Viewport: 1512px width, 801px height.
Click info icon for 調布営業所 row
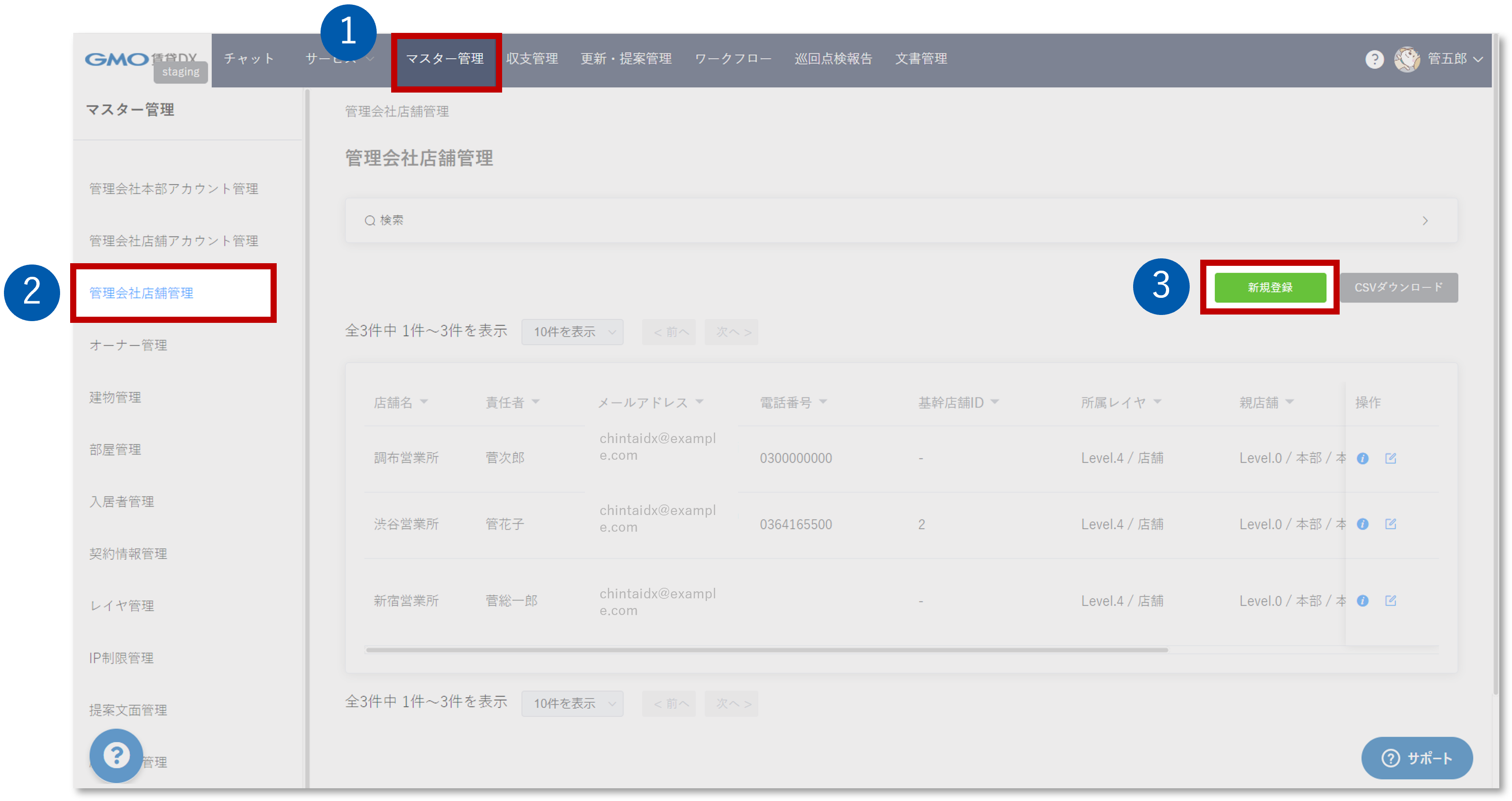(x=1362, y=458)
